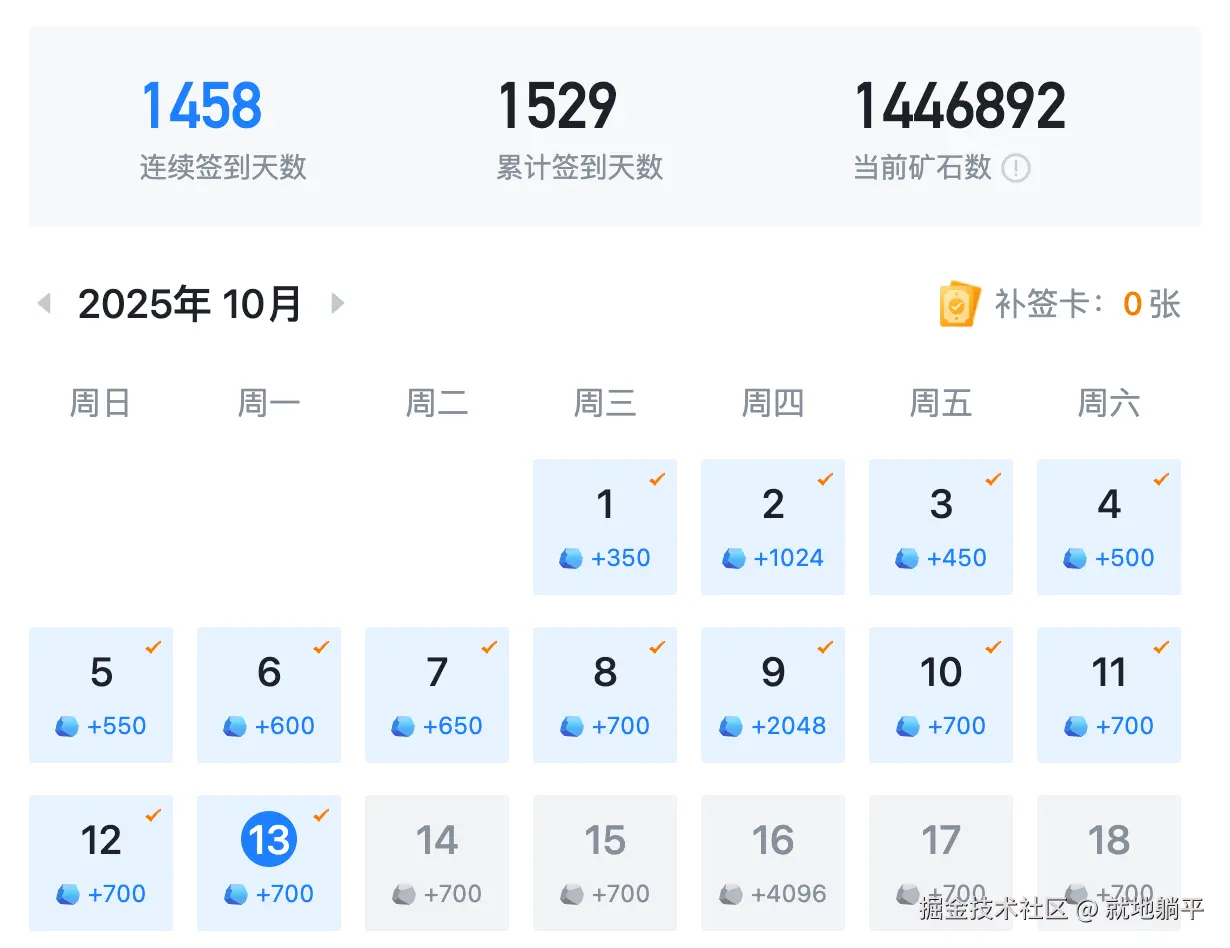The width and height of the screenshot is (1230, 948).
Task: Click the info icon beside 当前矿石数
Action: pos(1017,168)
